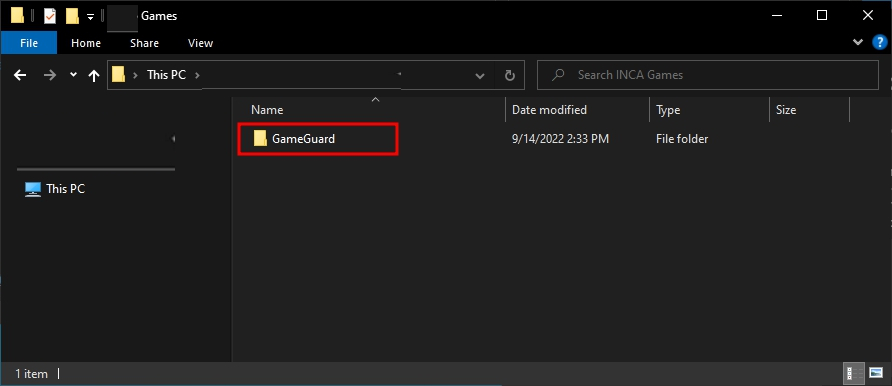Go up one folder level
Screen dimensions: 892x386
point(94,75)
